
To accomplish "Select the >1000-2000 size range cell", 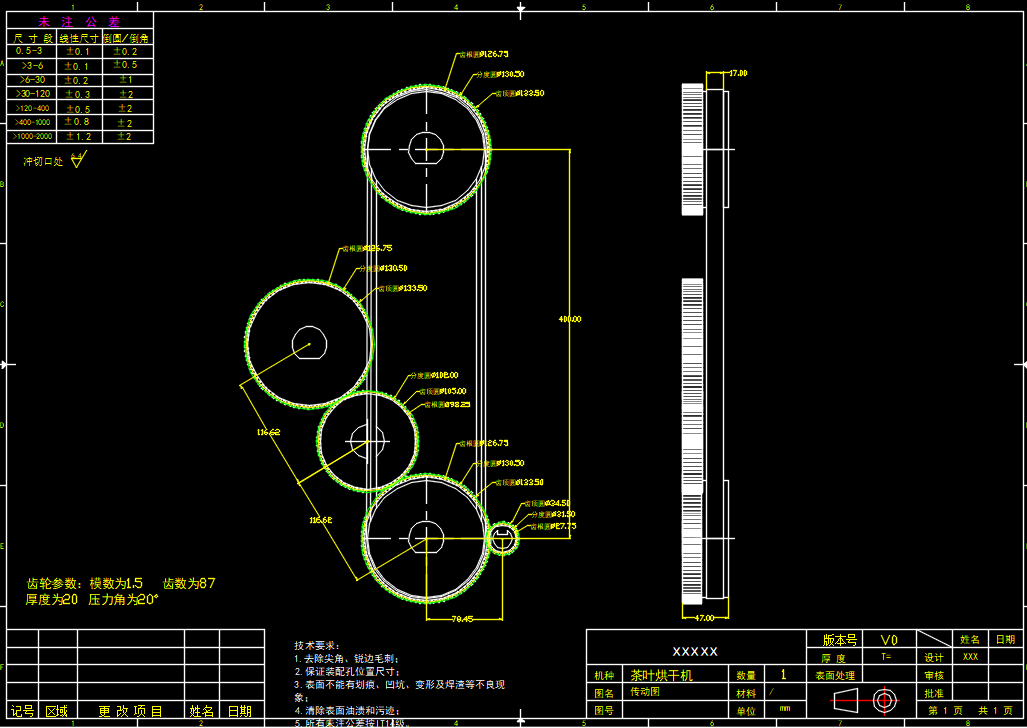I will click(x=32, y=137).
